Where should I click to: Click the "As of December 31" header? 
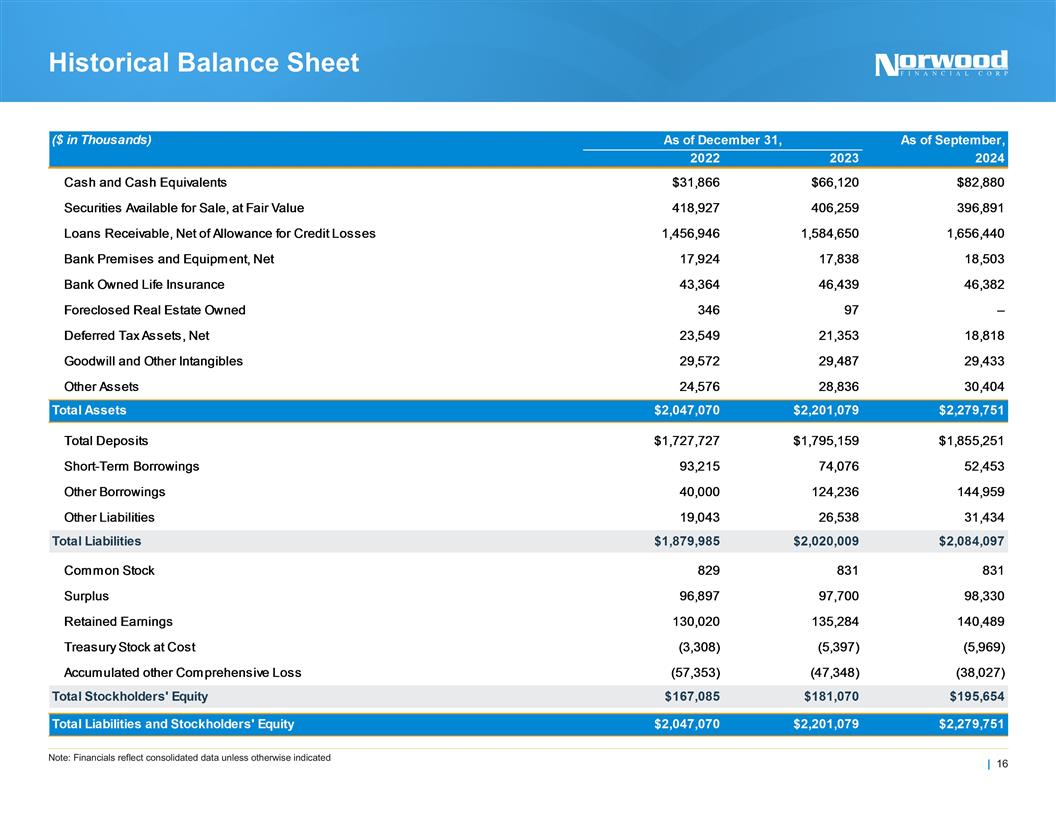[x=722, y=140]
